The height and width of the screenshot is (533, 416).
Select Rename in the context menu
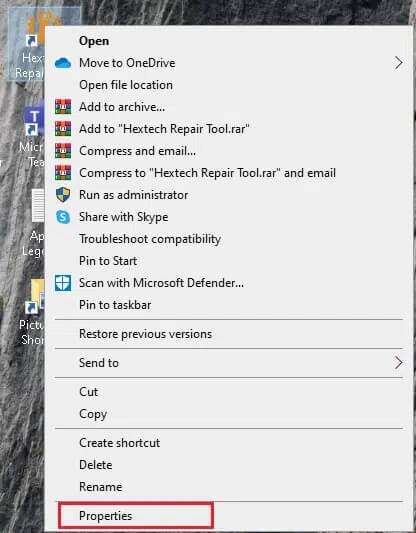coord(101,487)
